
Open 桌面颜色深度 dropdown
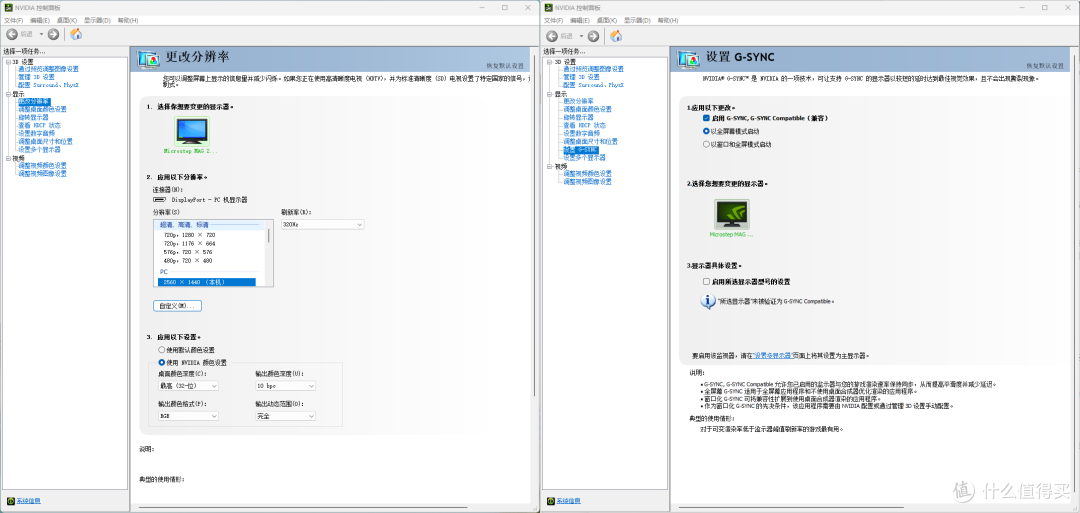(x=188, y=386)
